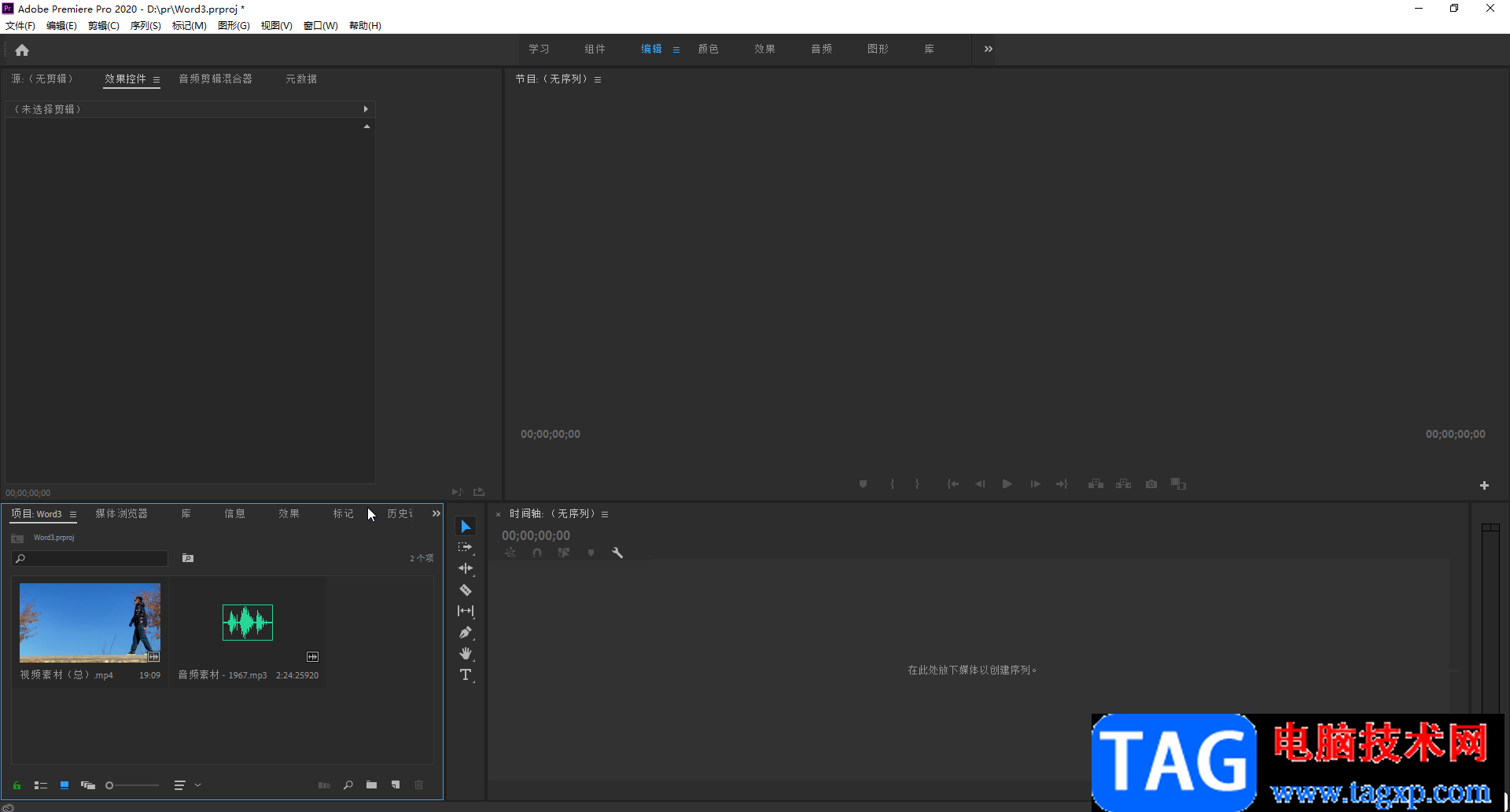Click Automate to Sequence icon

(x=324, y=785)
